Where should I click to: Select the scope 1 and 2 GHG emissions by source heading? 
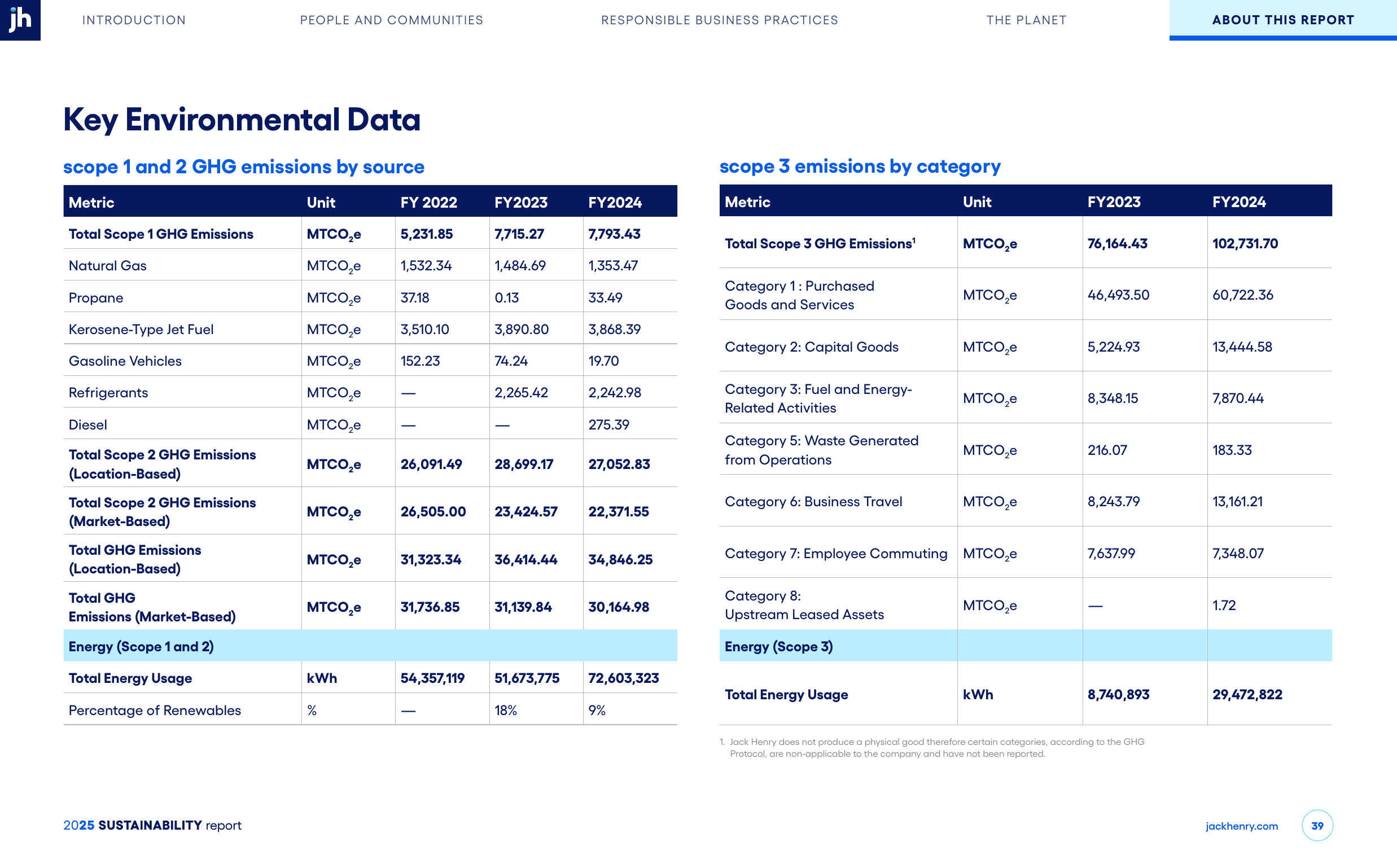pyautogui.click(x=243, y=166)
